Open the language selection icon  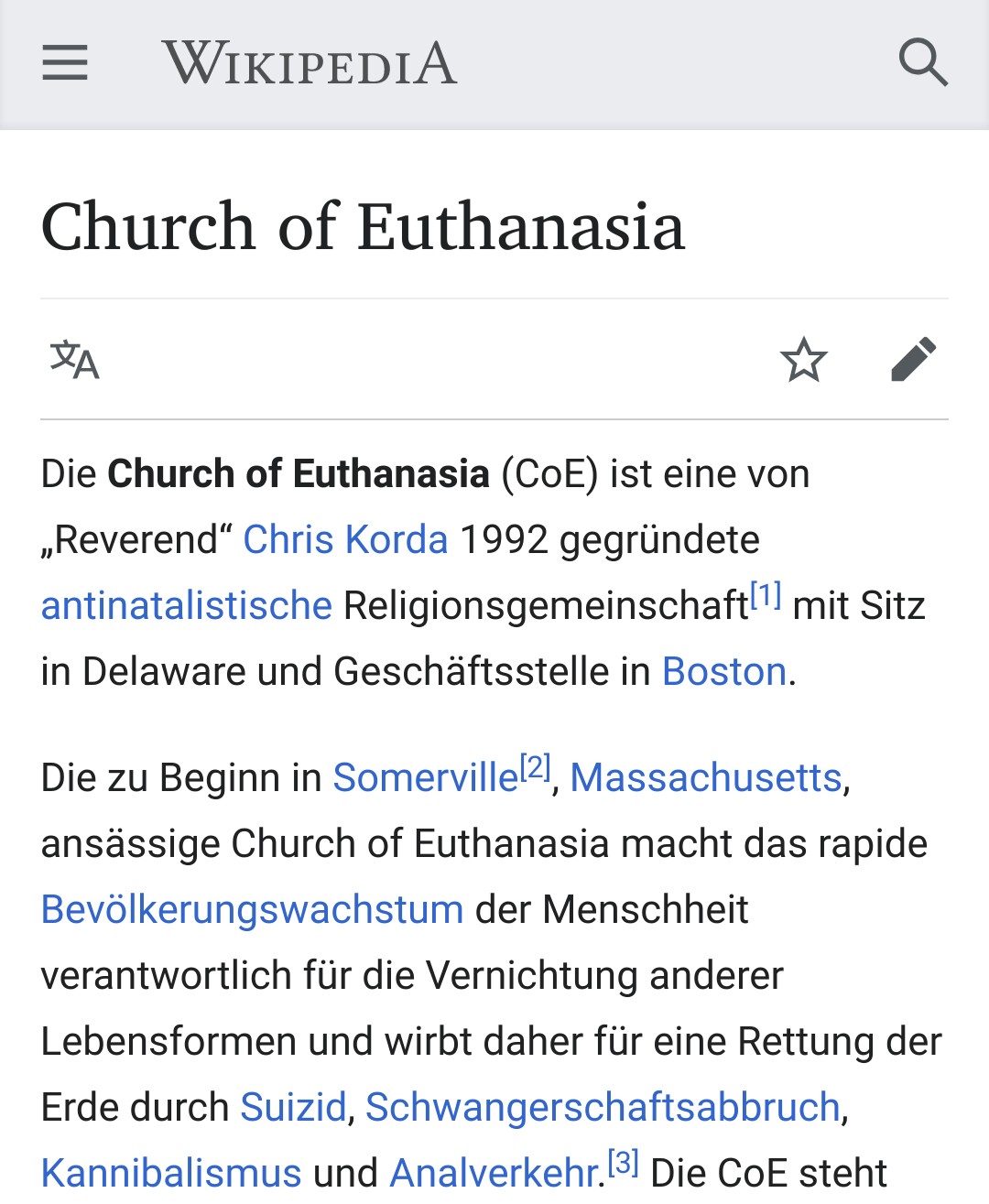[x=74, y=359]
